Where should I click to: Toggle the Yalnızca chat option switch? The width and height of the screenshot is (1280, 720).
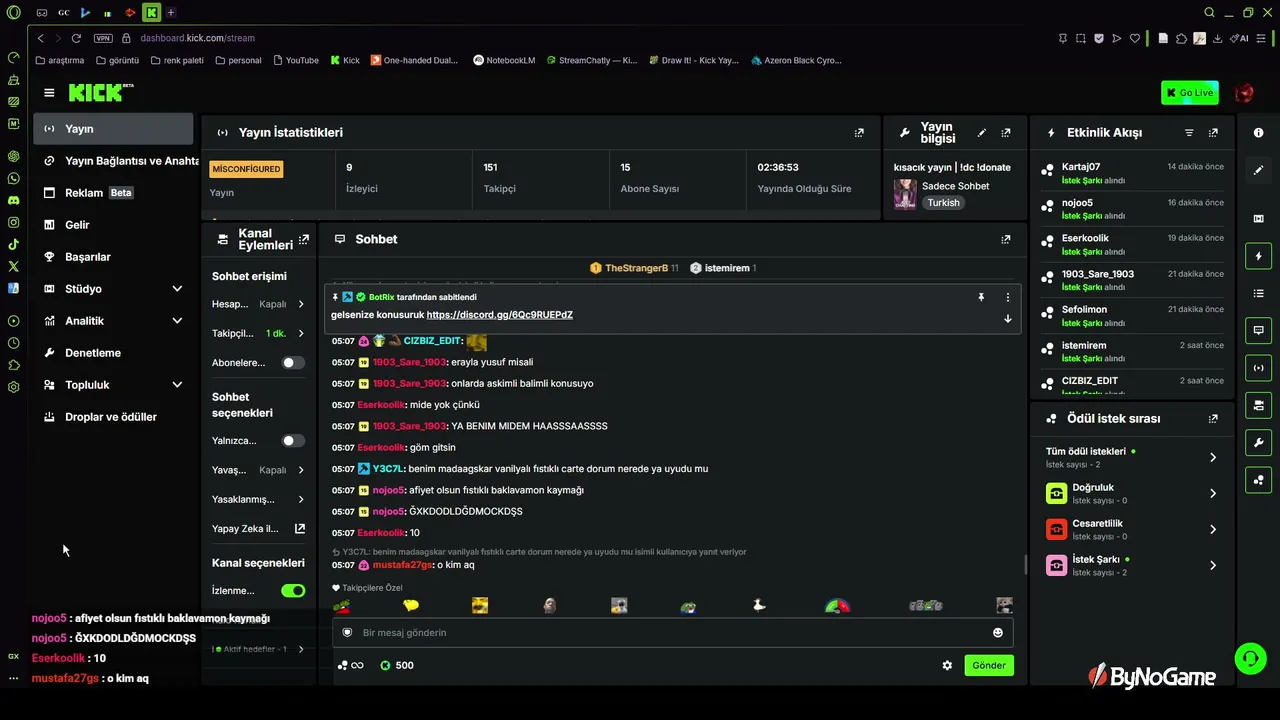[293, 440]
